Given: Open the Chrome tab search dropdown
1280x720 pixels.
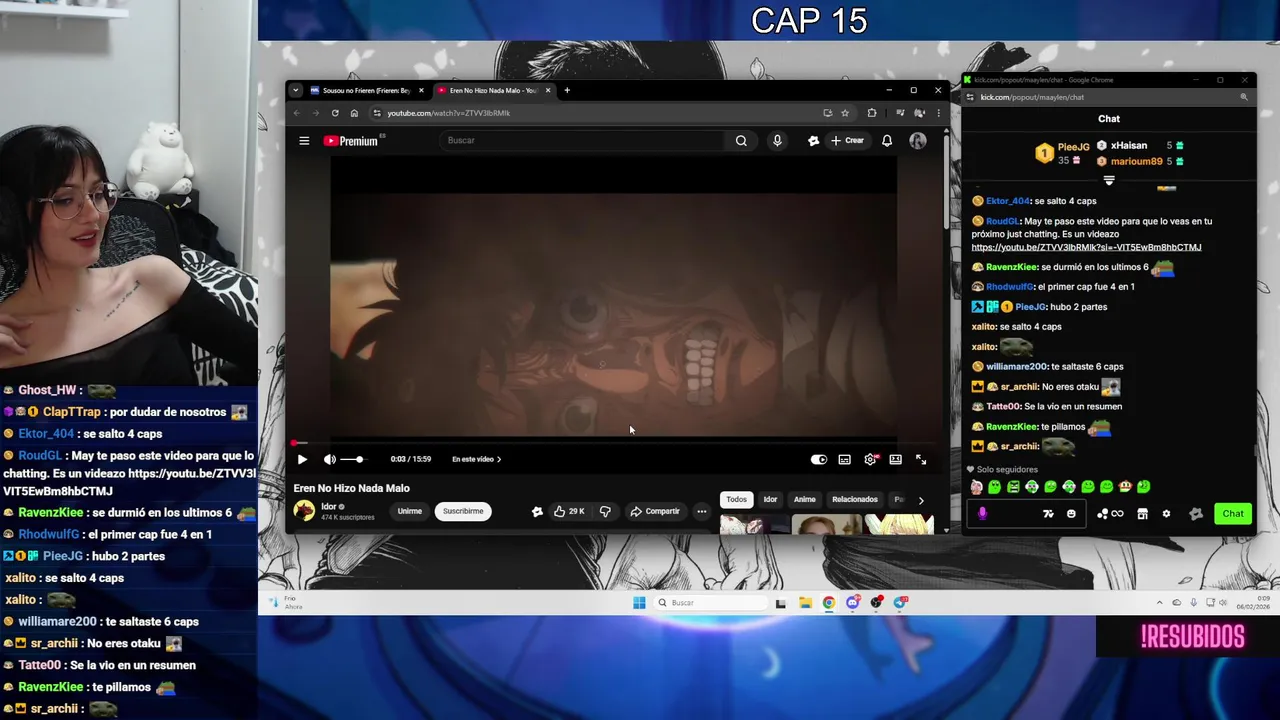Looking at the screenshot, I should tap(295, 90).
